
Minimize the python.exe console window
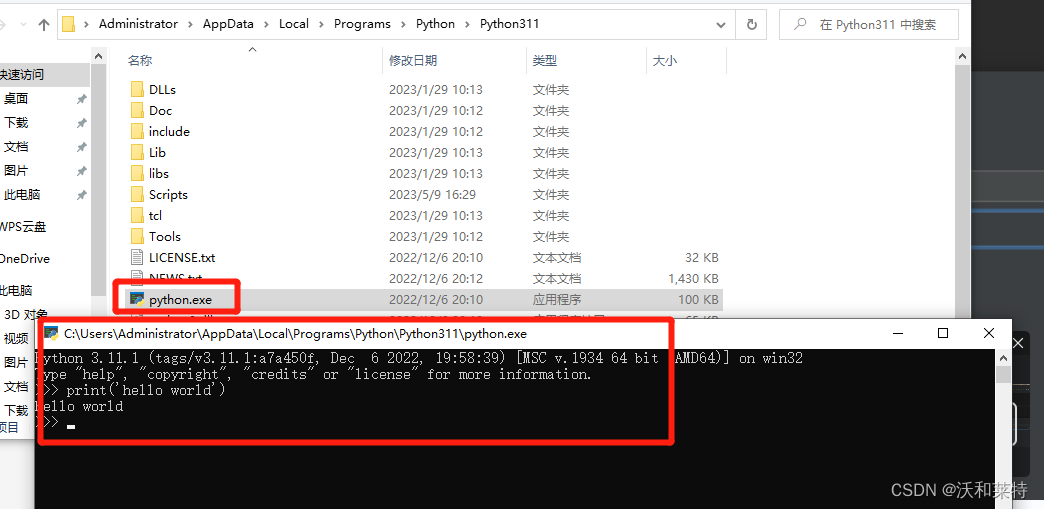[897, 333]
